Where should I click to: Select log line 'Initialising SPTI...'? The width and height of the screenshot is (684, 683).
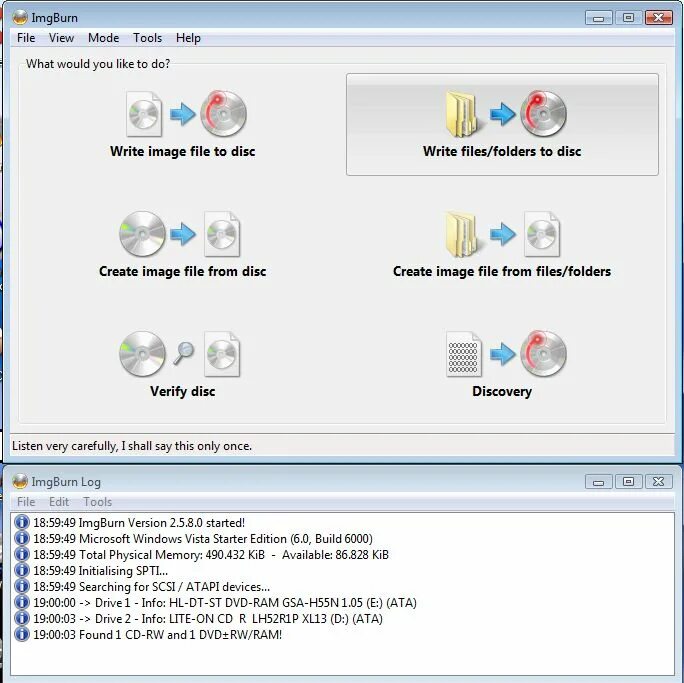pyautogui.click(x=100, y=570)
